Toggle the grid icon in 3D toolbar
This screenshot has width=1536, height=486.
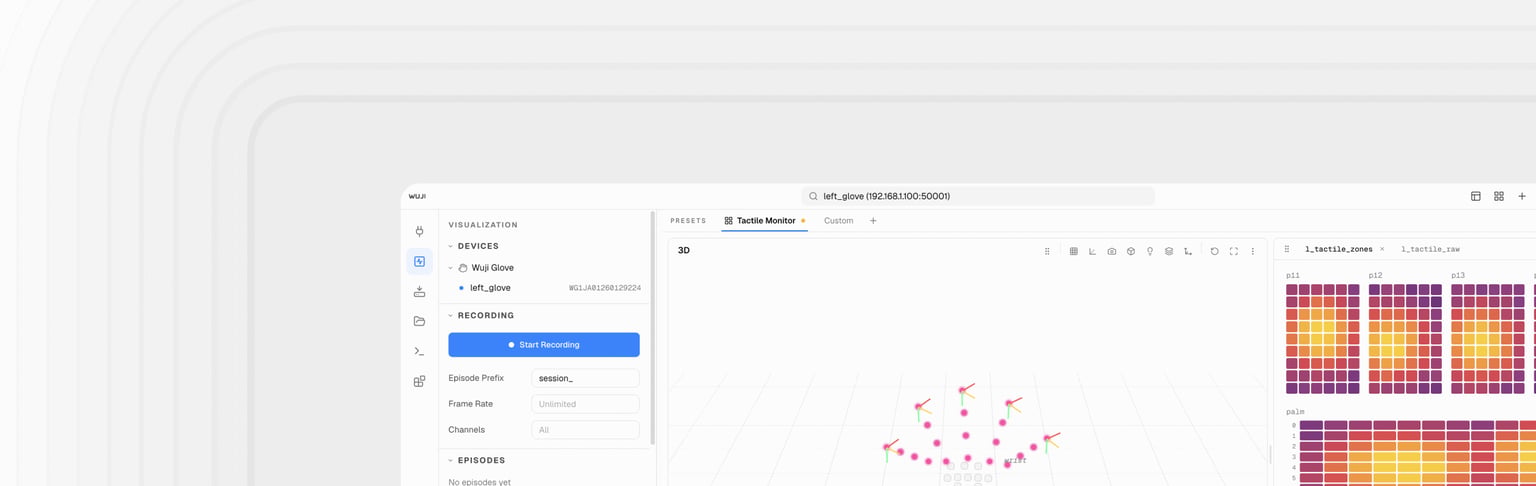pos(1074,251)
